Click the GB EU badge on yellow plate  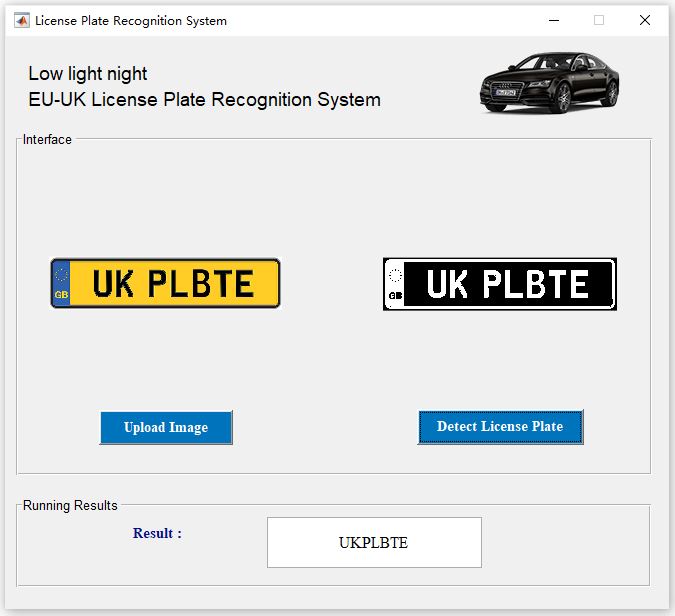[61, 284]
